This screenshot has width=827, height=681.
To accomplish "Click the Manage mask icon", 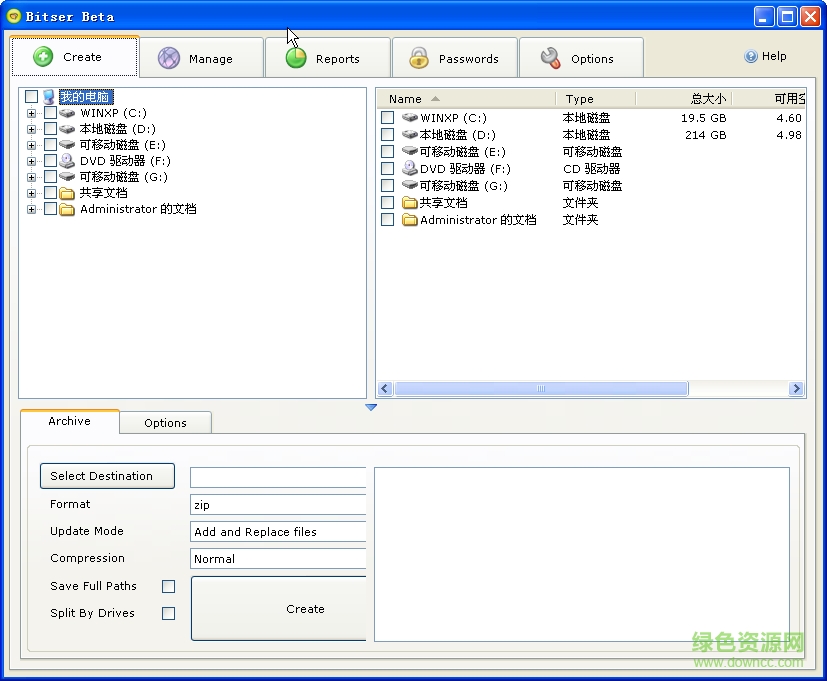I will [167, 57].
